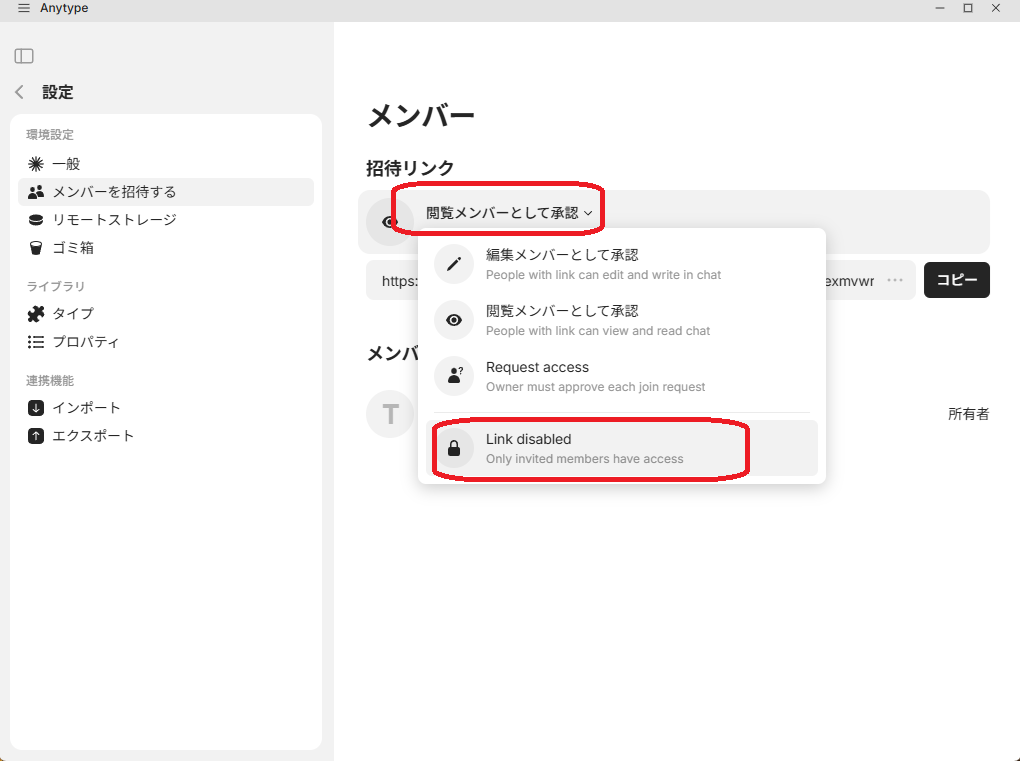Click the puzzle icon for タイプ
This screenshot has width=1020, height=761.
tap(36, 314)
